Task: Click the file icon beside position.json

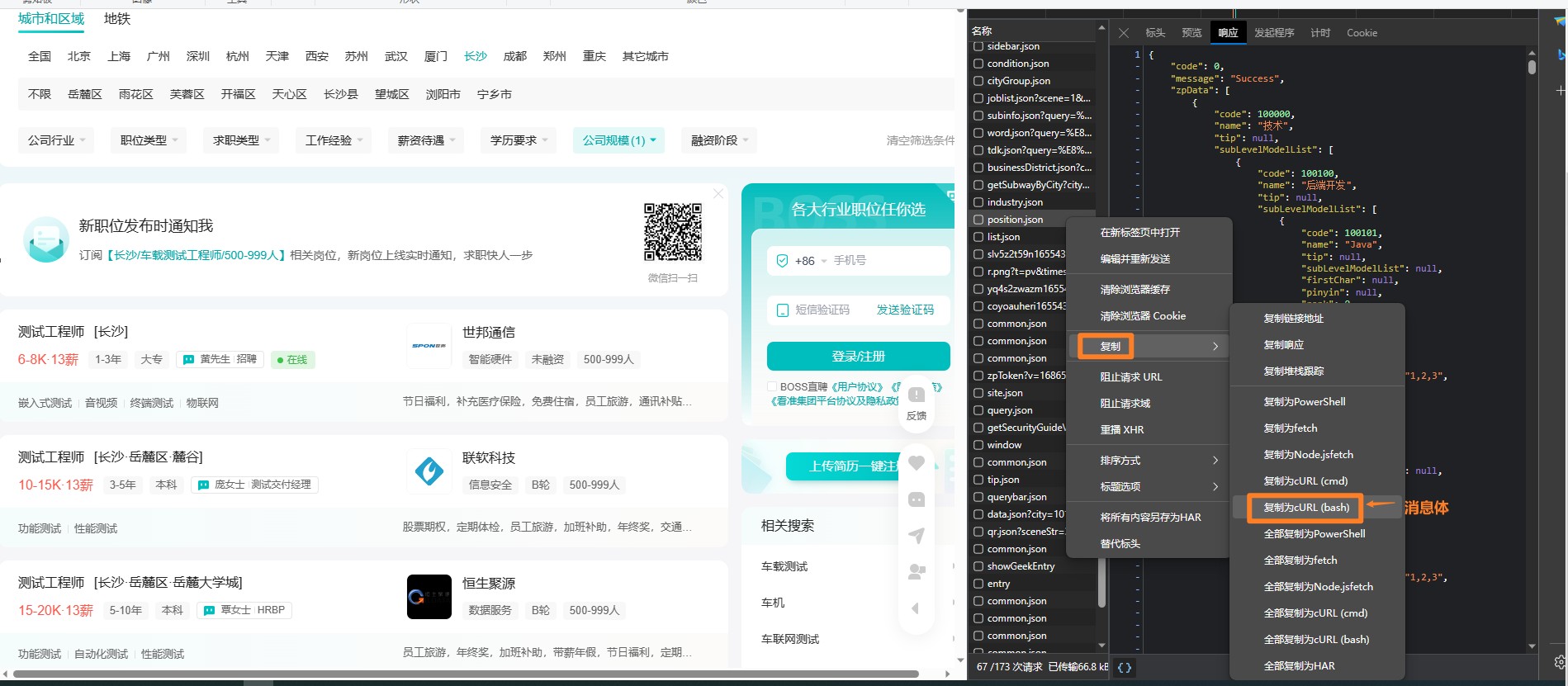Action: [978, 220]
